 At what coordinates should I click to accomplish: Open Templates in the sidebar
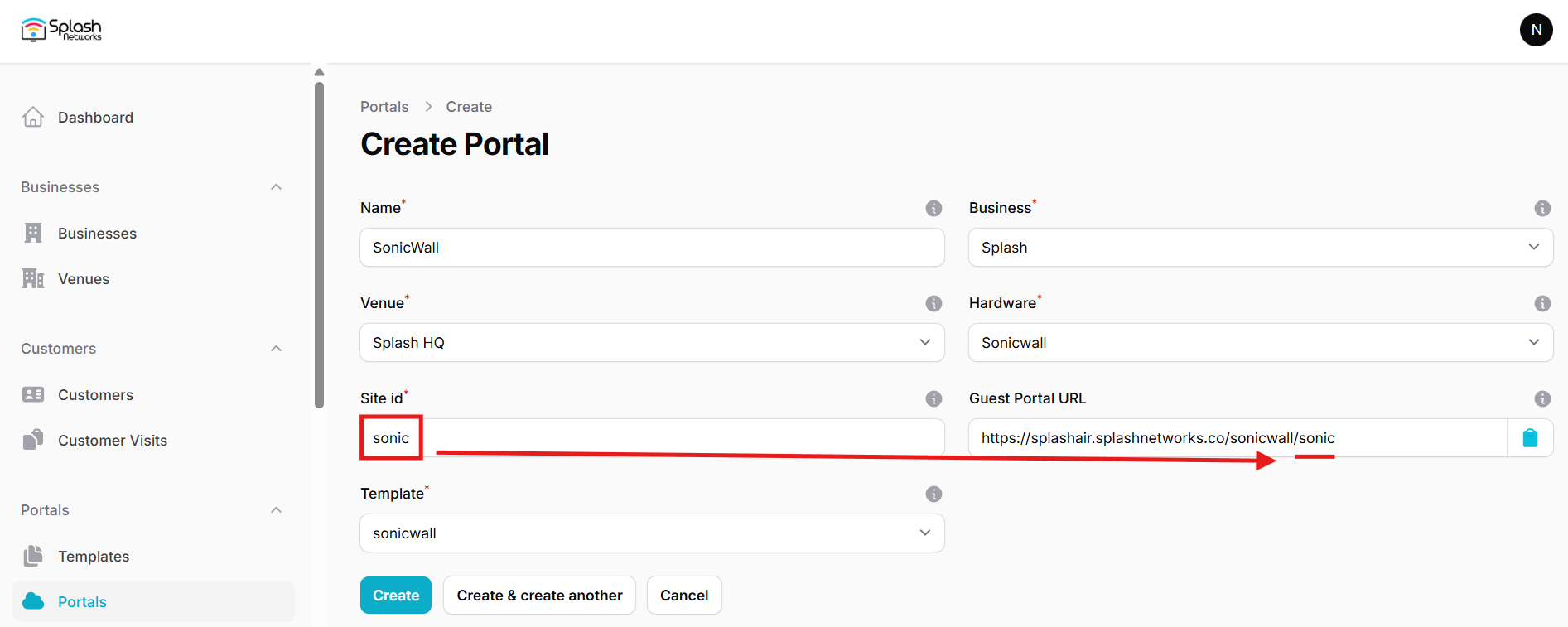pos(153,556)
